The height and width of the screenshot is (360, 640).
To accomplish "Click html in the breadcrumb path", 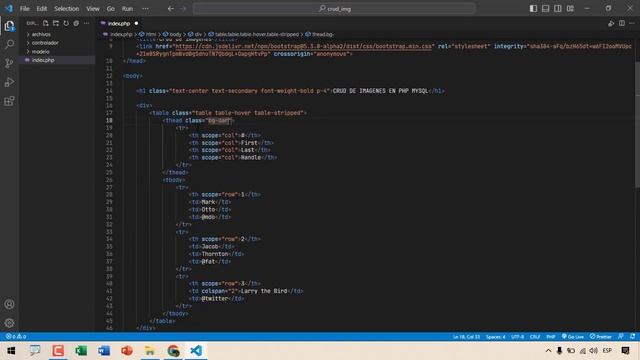I will click(x=151, y=34).
